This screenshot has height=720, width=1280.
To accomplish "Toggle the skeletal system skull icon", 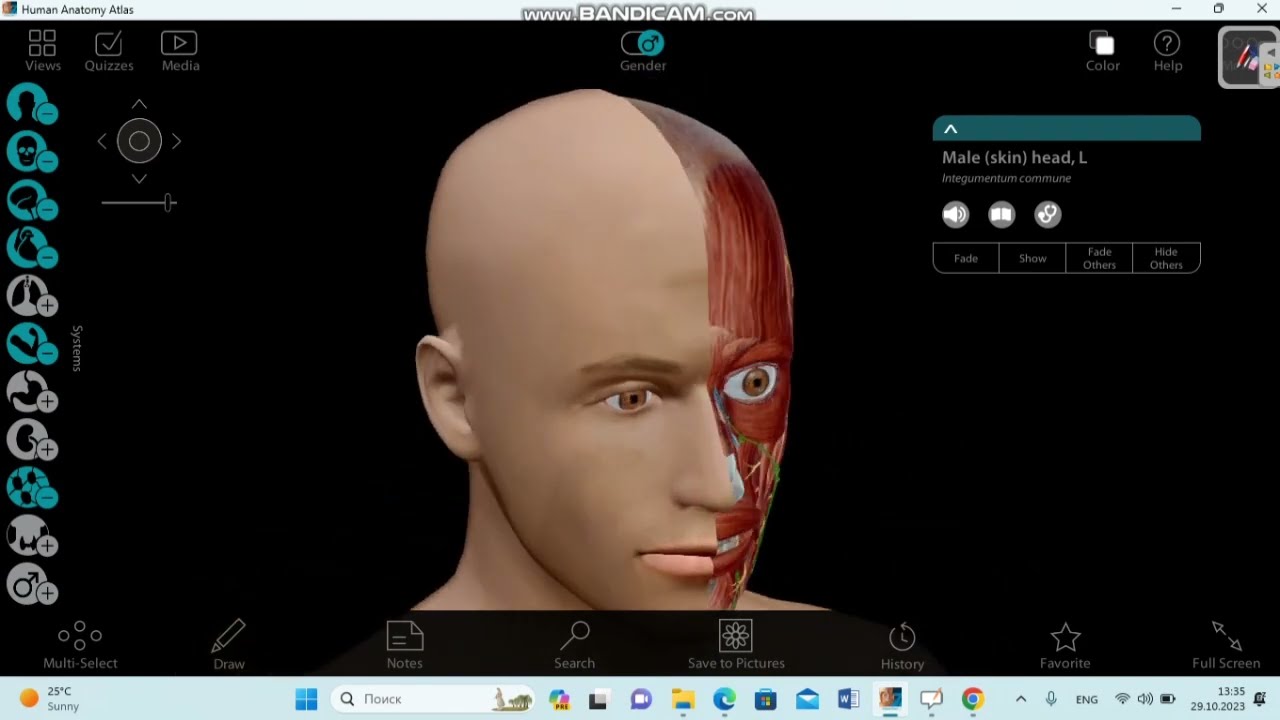I will [x=32, y=152].
